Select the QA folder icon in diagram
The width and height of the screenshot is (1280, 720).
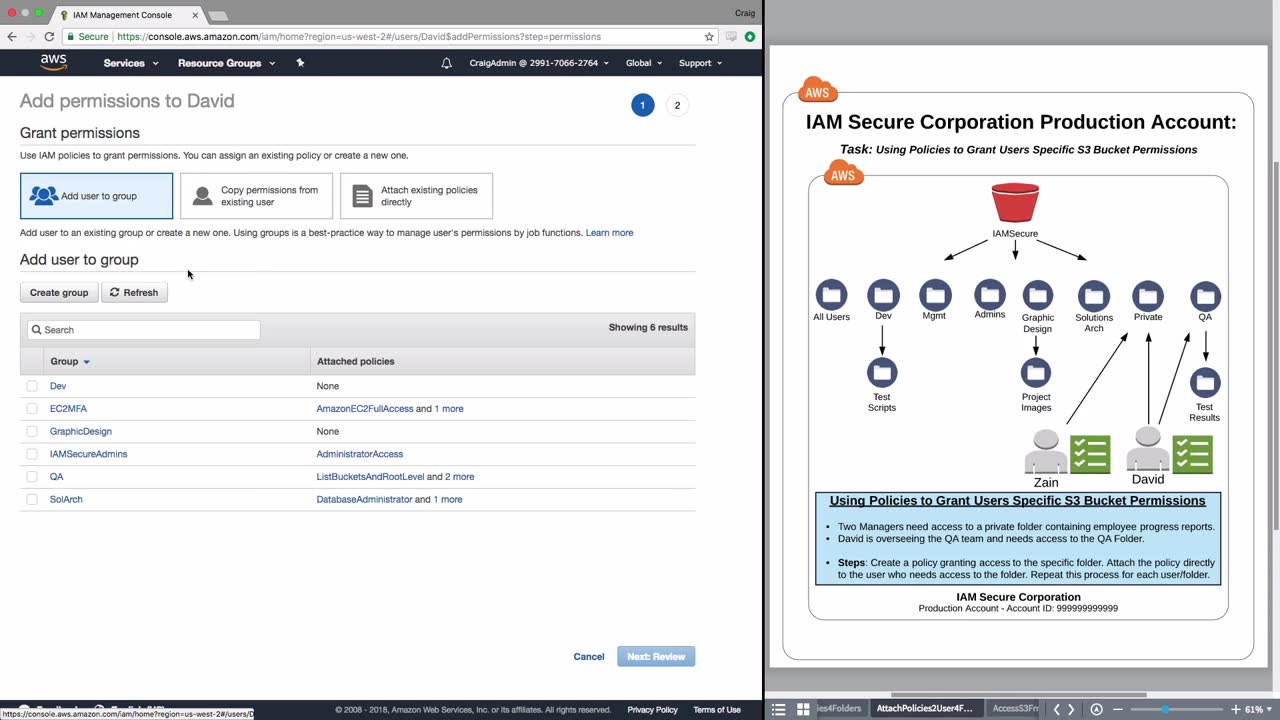(x=1205, y=296)
